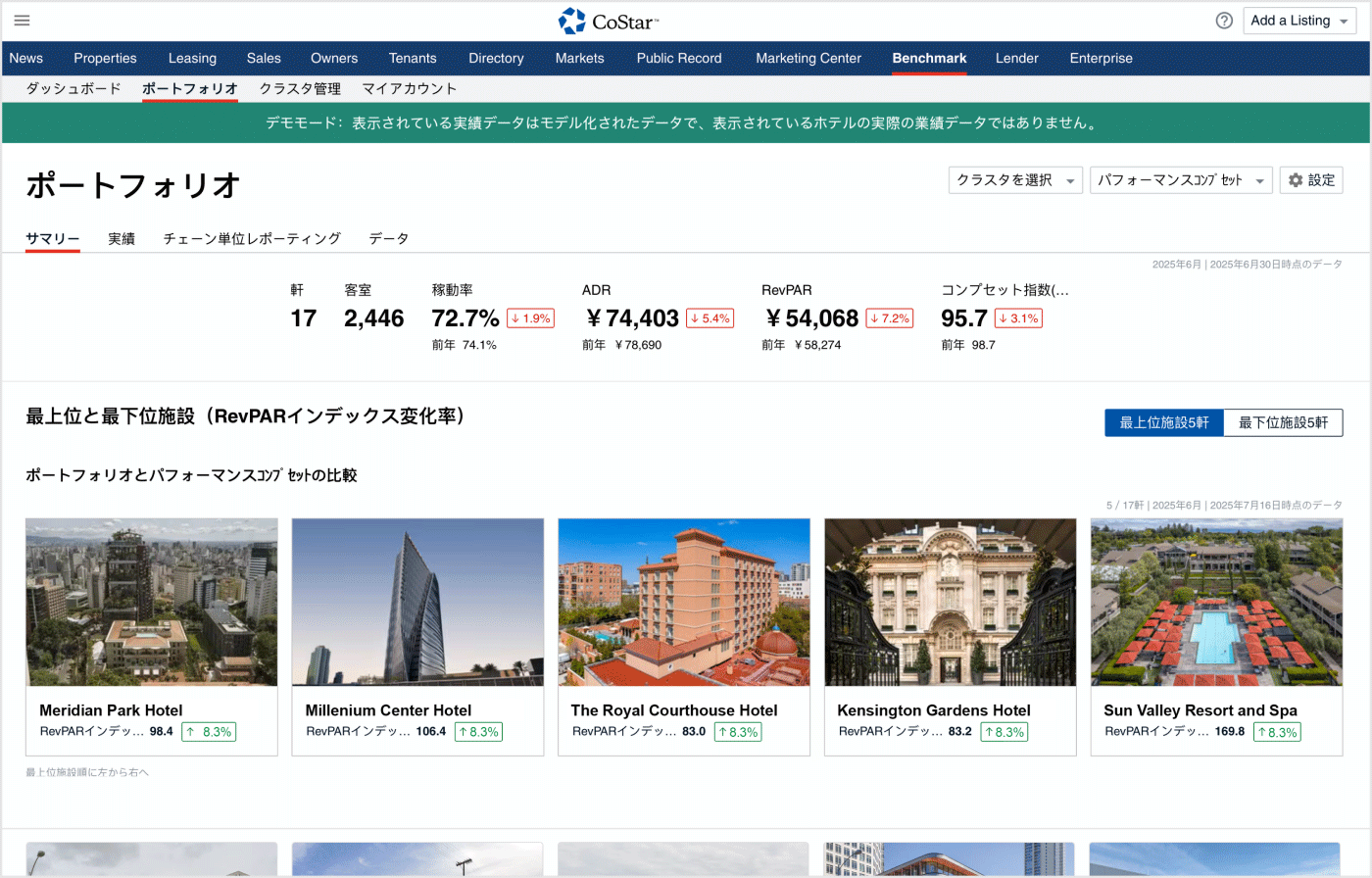Open 設定 gear settings
The width and height of the screenshot is (1372, 878).
(1310, 180)
